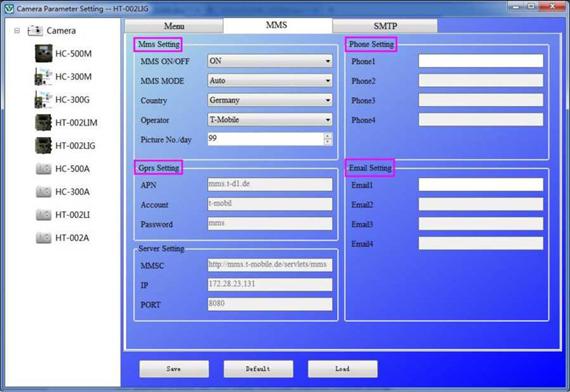The height and width of the screenshot is (392, 570).
Task: Click the Email4 input field
Action: 481,243
